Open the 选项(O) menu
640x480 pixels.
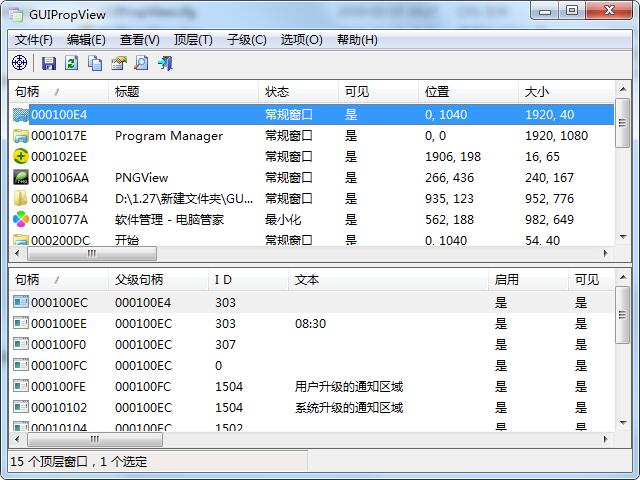click(x=301, y=40)
